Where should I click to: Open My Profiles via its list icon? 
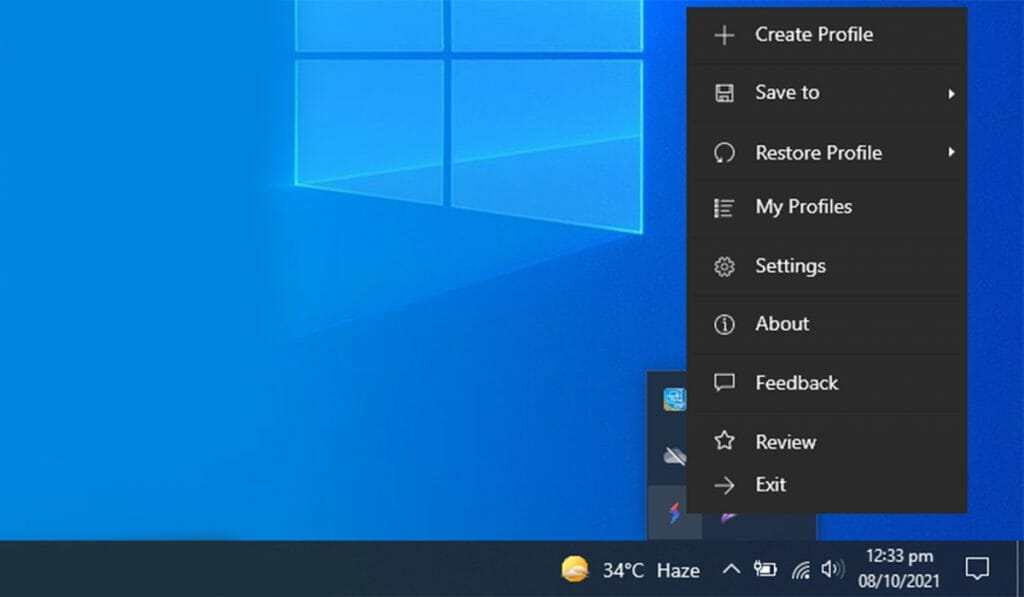point(724,208)
